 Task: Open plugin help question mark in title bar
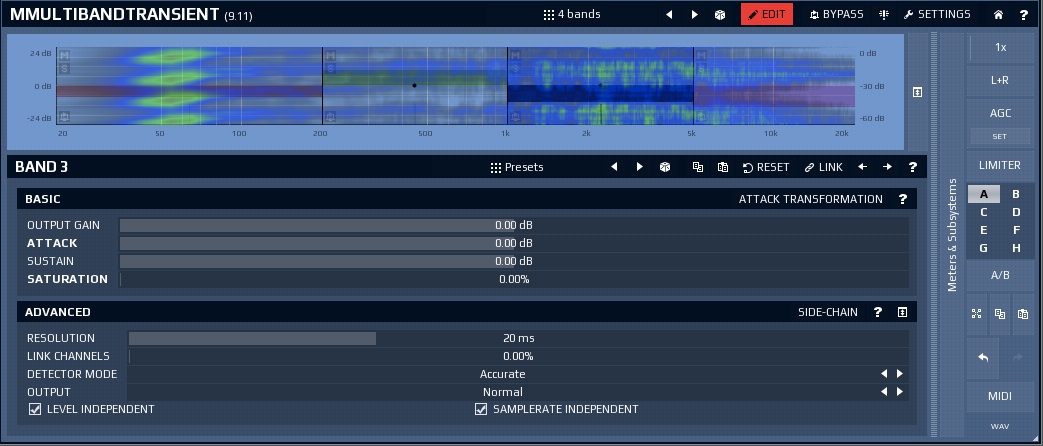click(x=1024, y=15)
